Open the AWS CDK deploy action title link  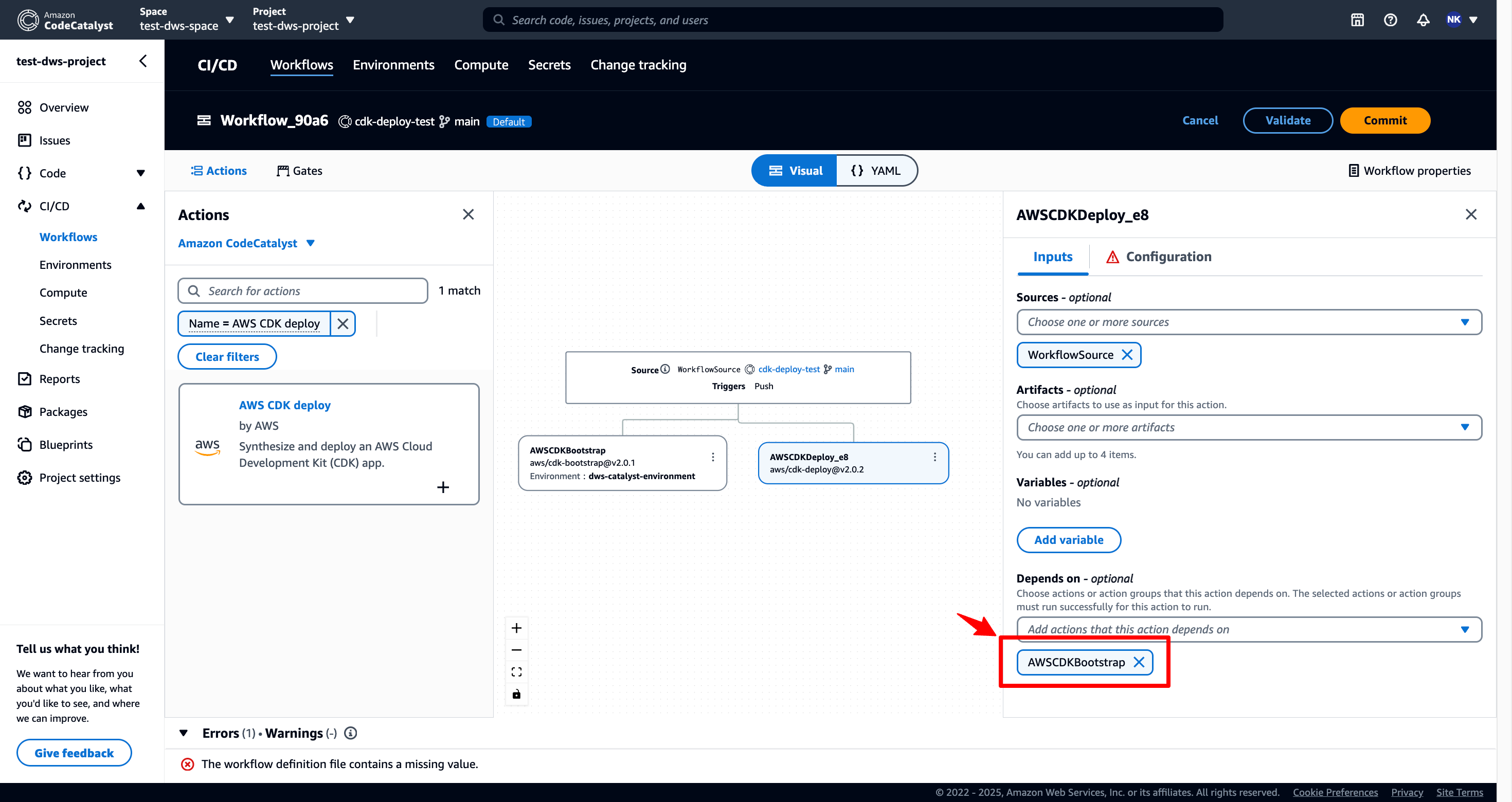pos(285,406)
